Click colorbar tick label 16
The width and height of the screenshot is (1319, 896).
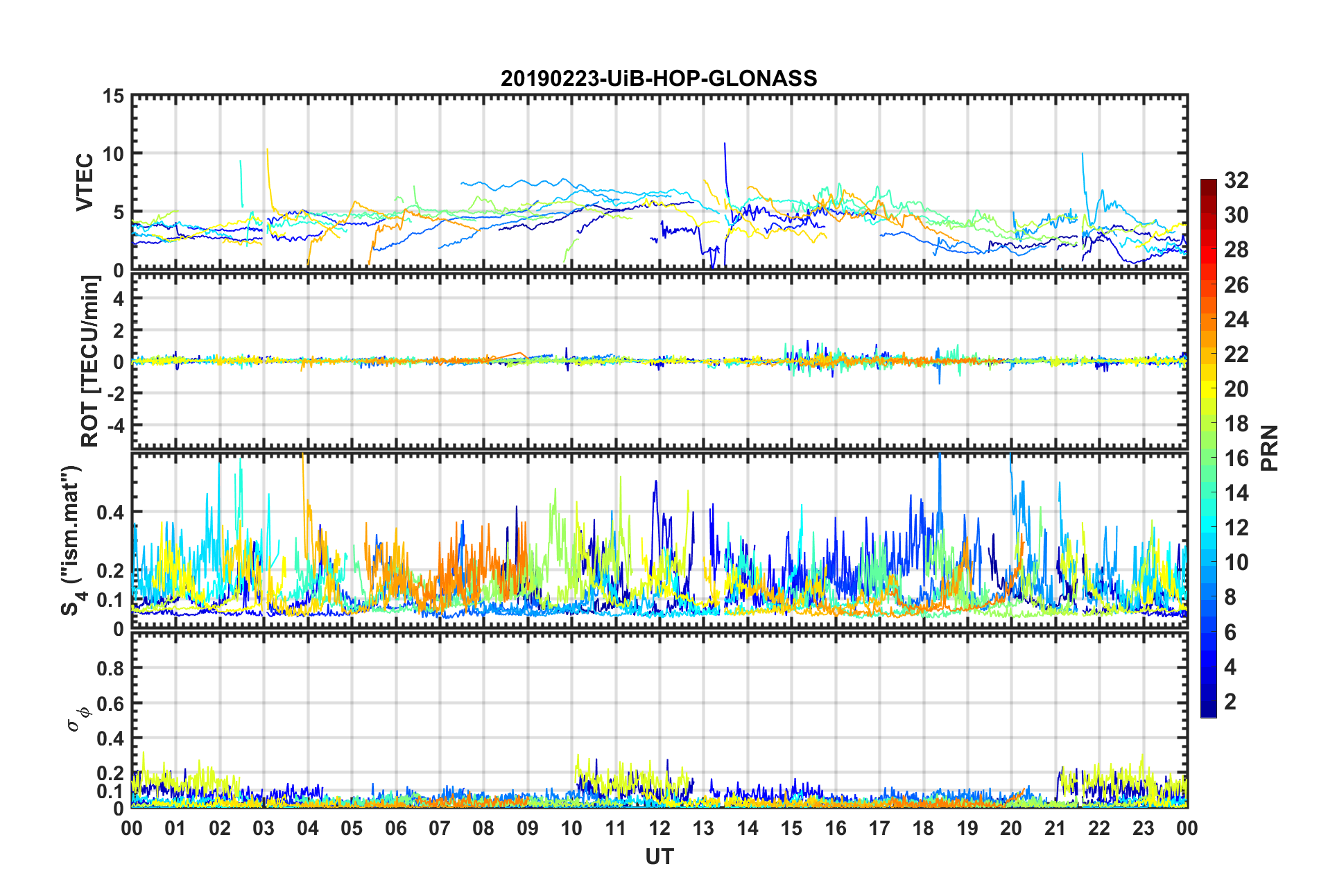pyautogui.click(x=1236, y=458)
